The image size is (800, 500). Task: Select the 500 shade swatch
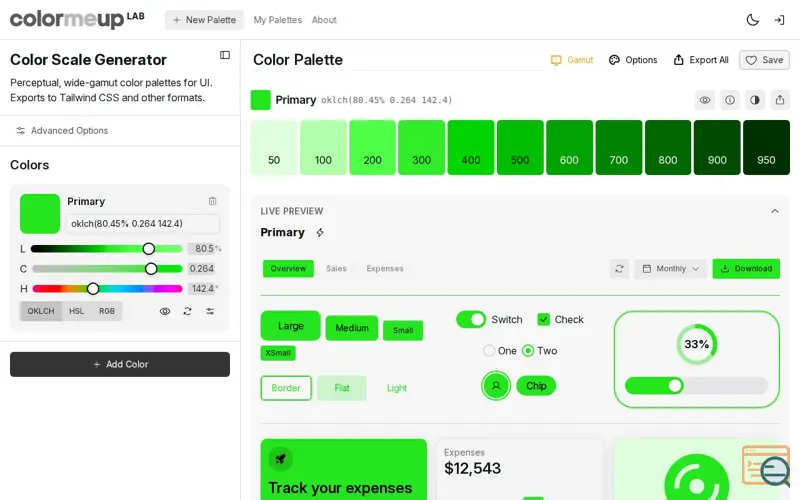(x=520, y=147)
